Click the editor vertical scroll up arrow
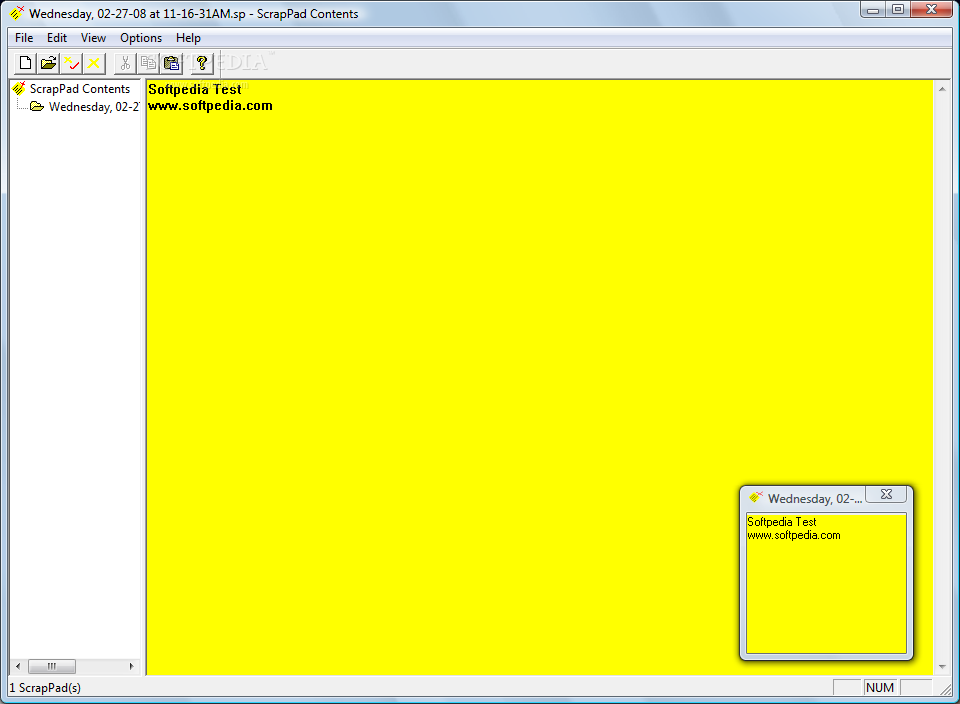Image resolution: width=960 pixels, height=704 pixels. pyautogui.click(x=942, y=89)
